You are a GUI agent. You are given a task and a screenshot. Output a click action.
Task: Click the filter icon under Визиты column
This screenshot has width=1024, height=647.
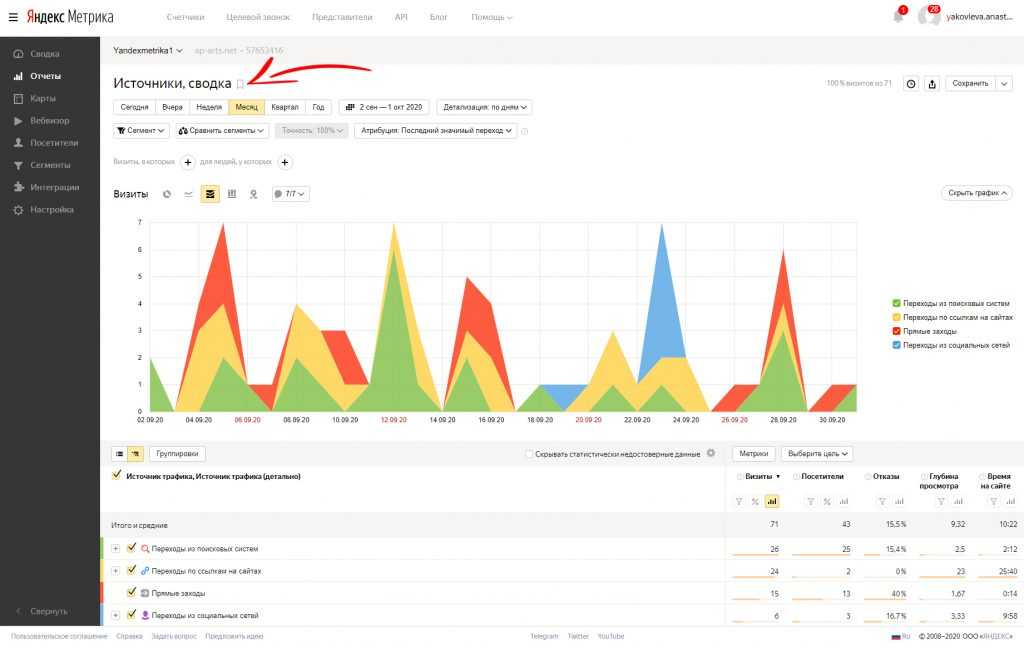click(739, 501)
